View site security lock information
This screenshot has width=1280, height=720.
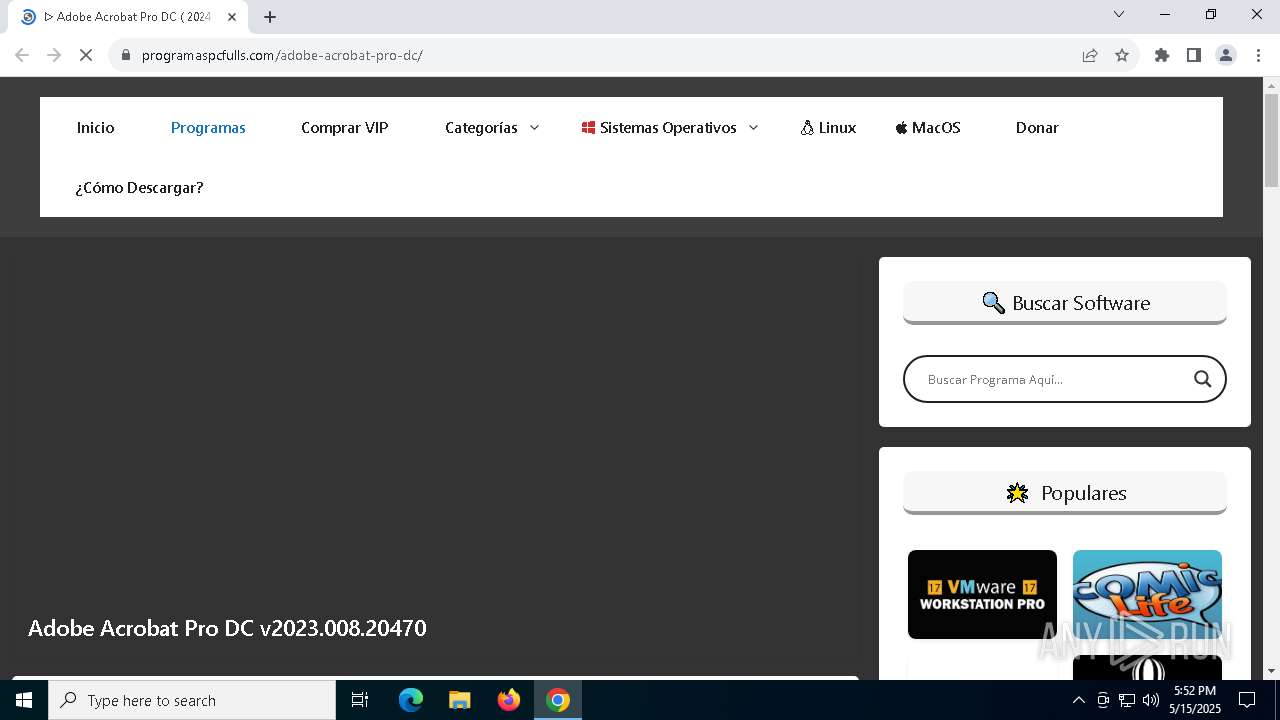[x=126, y=55]
